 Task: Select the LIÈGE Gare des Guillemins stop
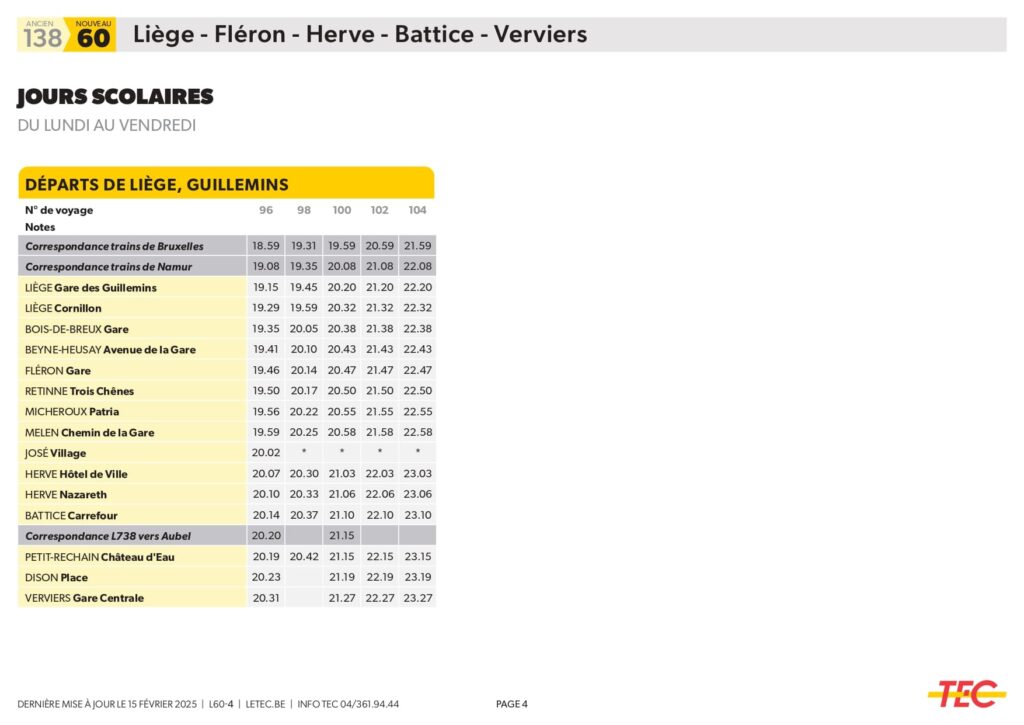coord(91,288)
